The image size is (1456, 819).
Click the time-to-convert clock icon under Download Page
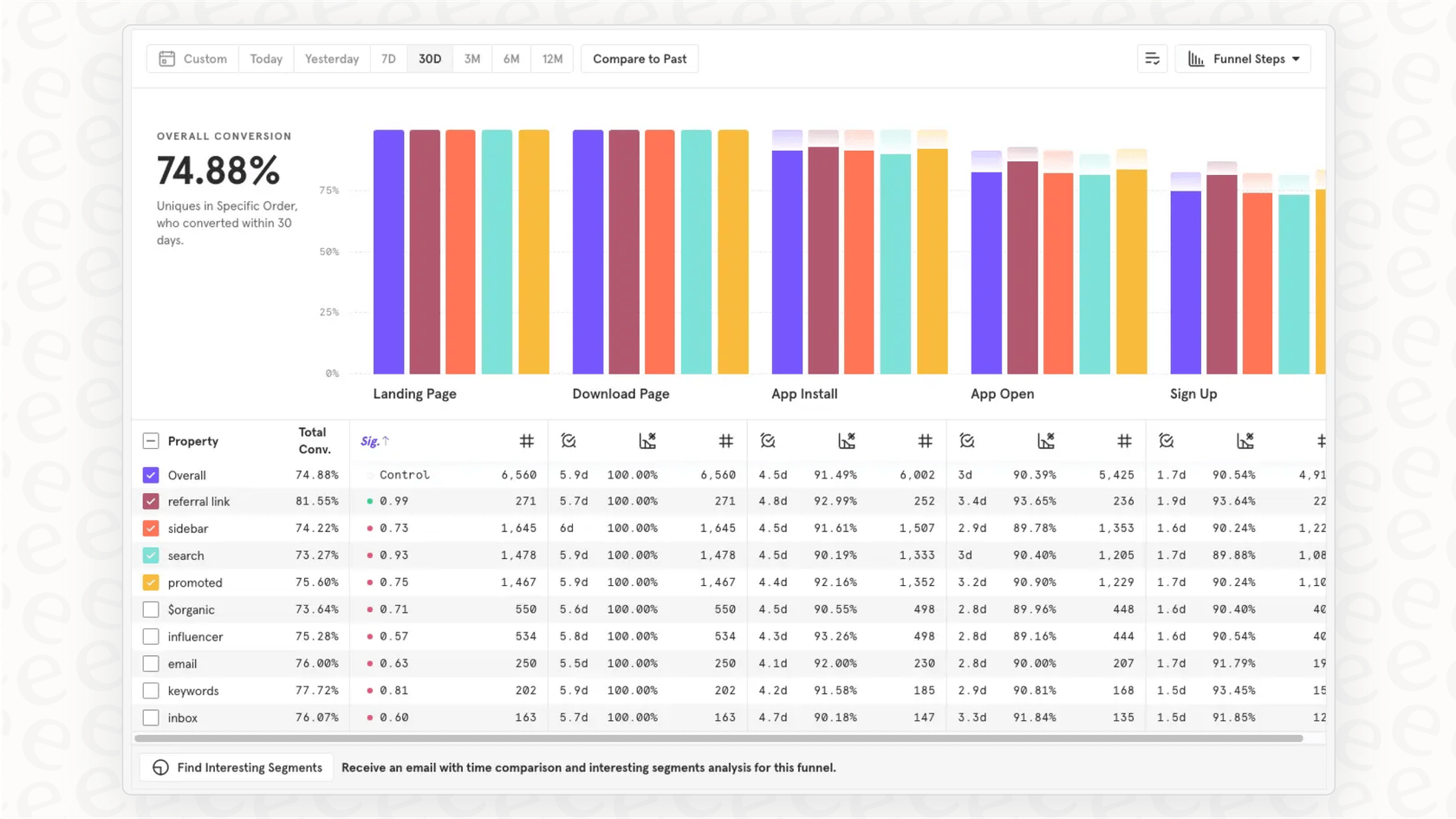coord(569,441)
